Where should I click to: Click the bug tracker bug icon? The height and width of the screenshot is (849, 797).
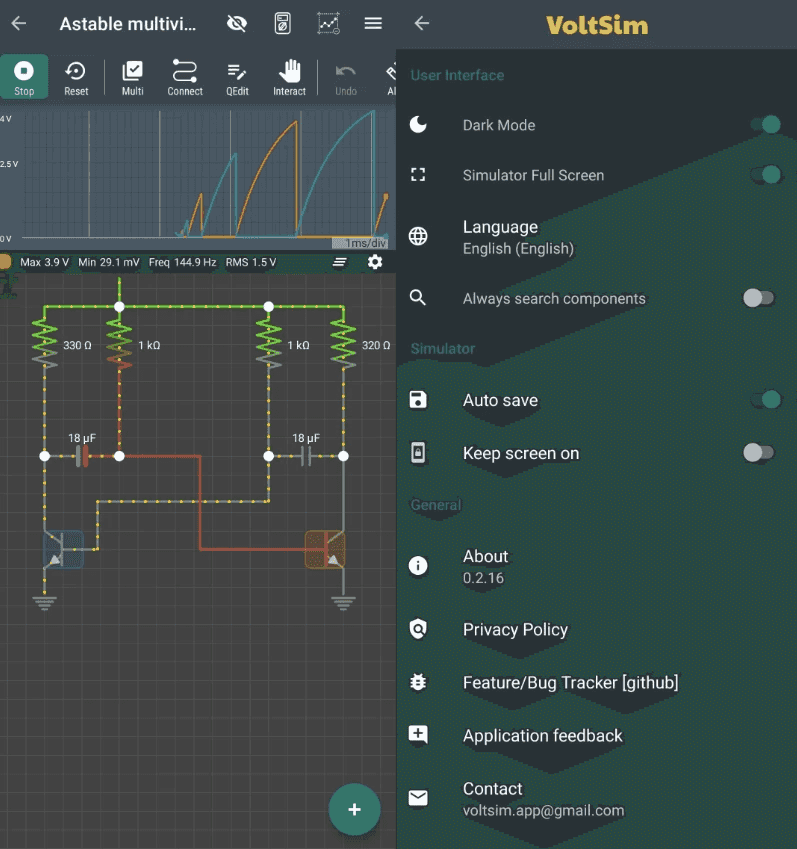[418, 682]
